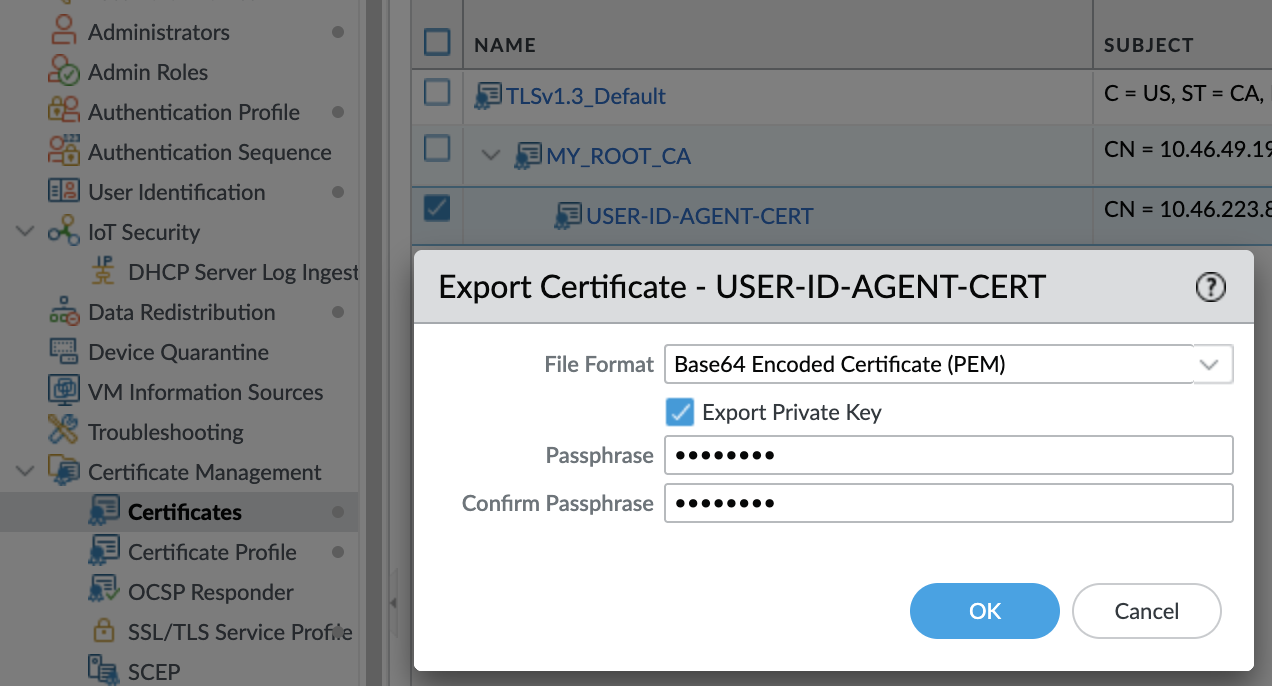Click the OCSP Responder certificate icon

[x=104, y=591]
